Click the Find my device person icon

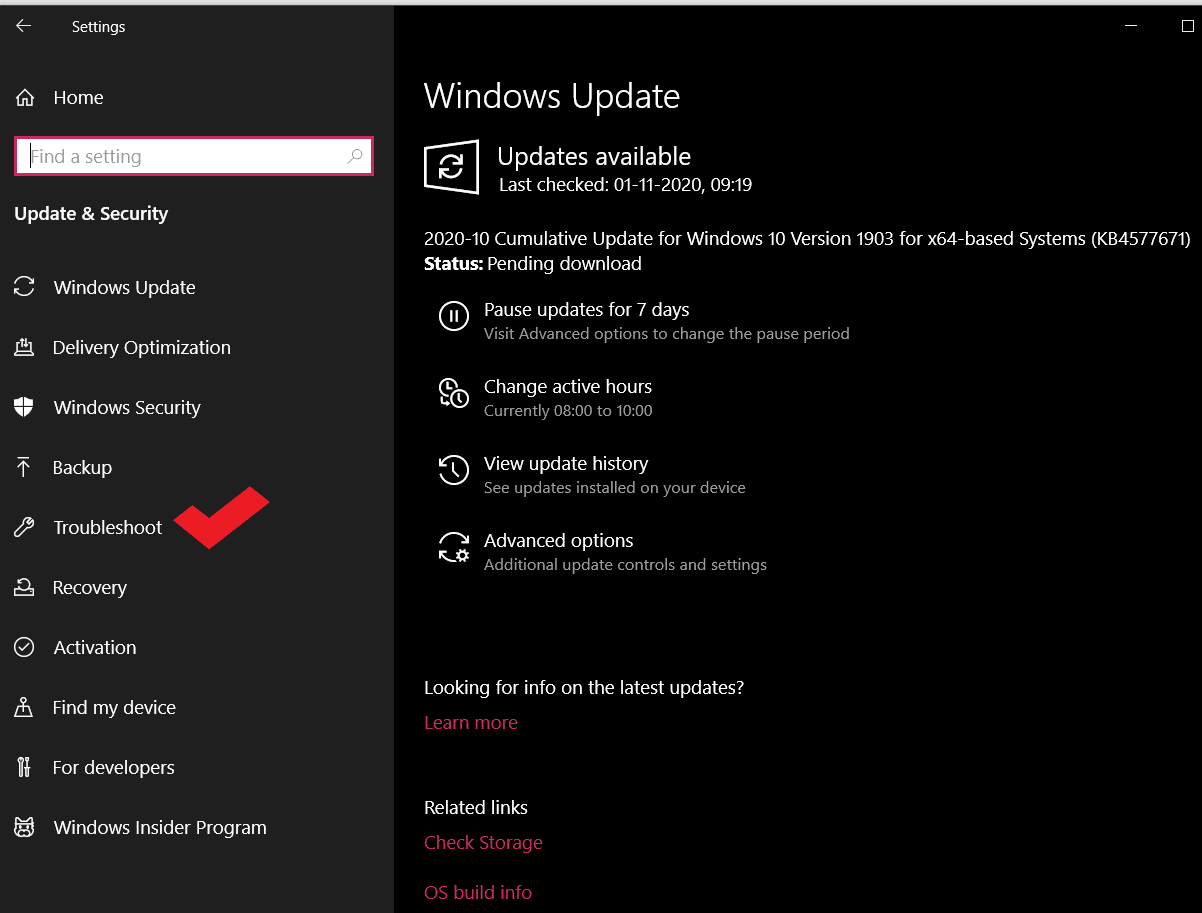coord(24,707)
